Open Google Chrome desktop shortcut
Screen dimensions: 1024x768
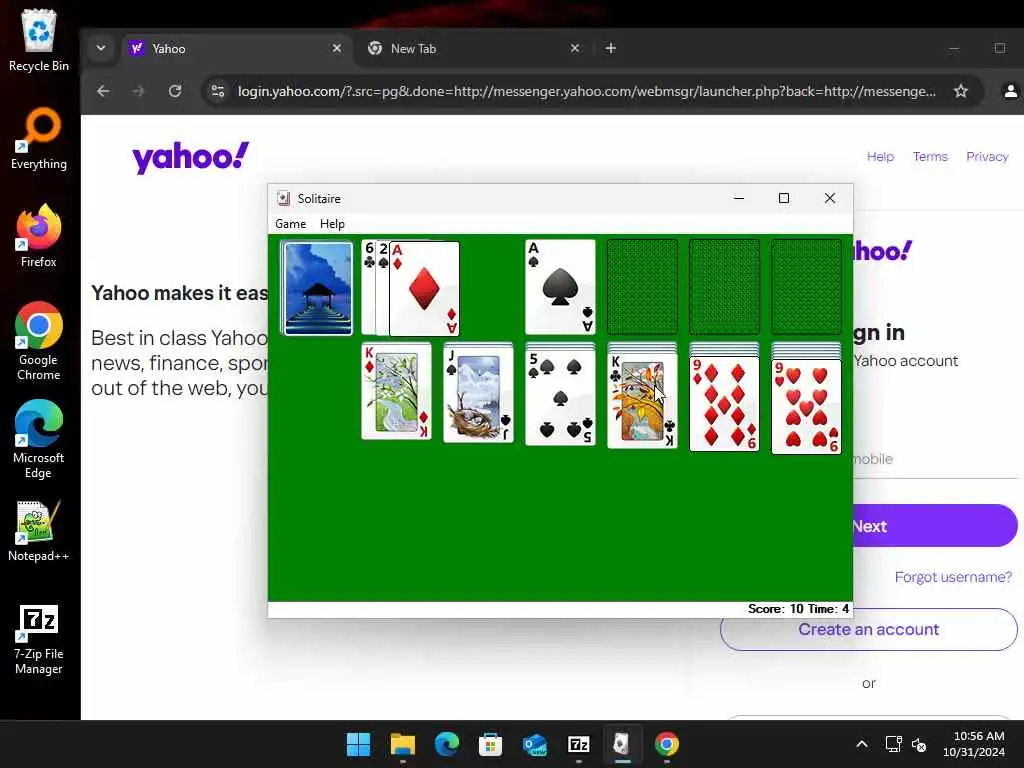(x=39, y=341)
